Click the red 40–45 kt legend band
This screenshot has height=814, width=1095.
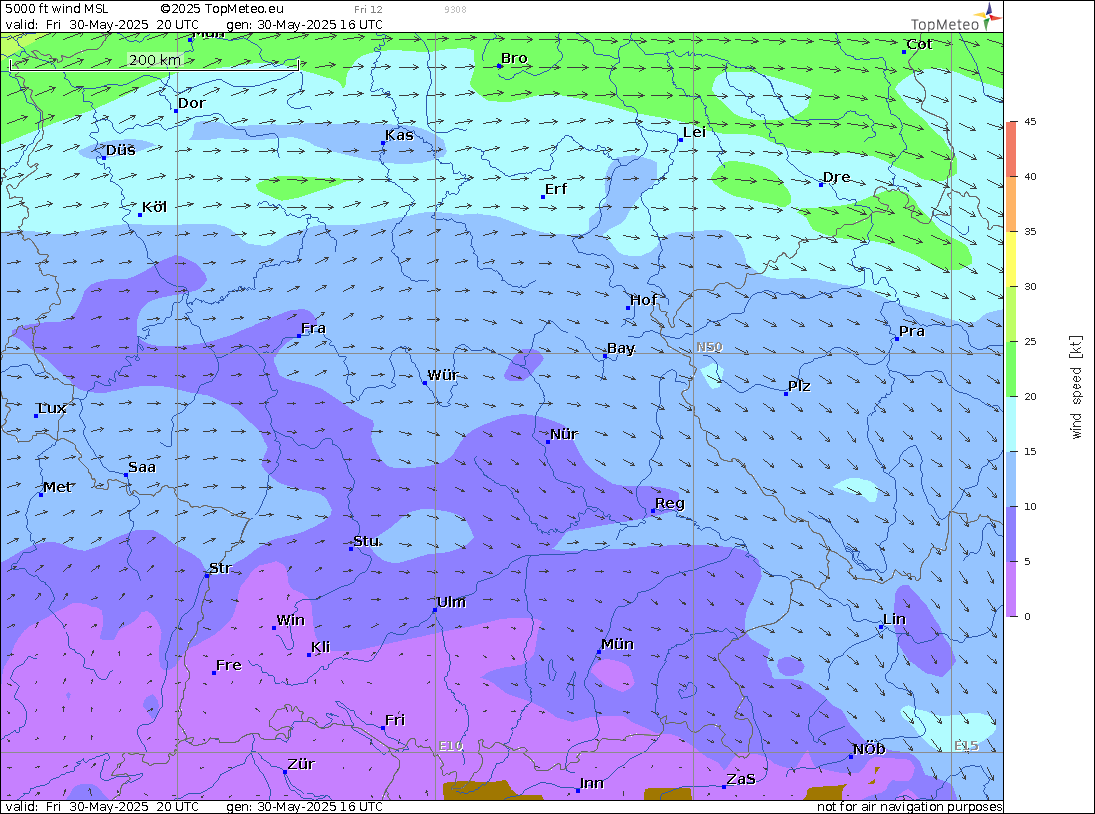point(1012,149)
